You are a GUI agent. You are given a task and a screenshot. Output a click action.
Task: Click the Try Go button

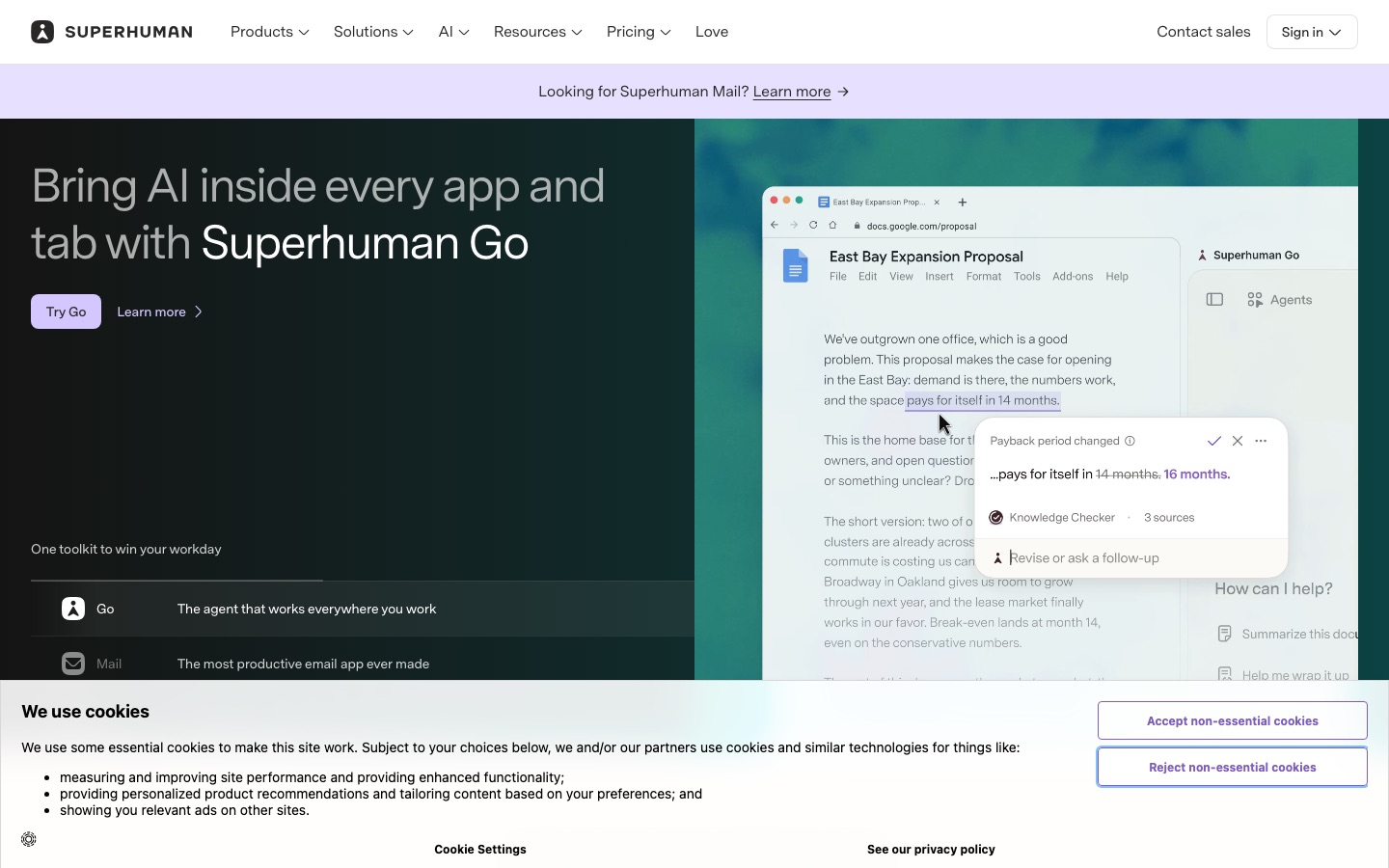point(66,312)
